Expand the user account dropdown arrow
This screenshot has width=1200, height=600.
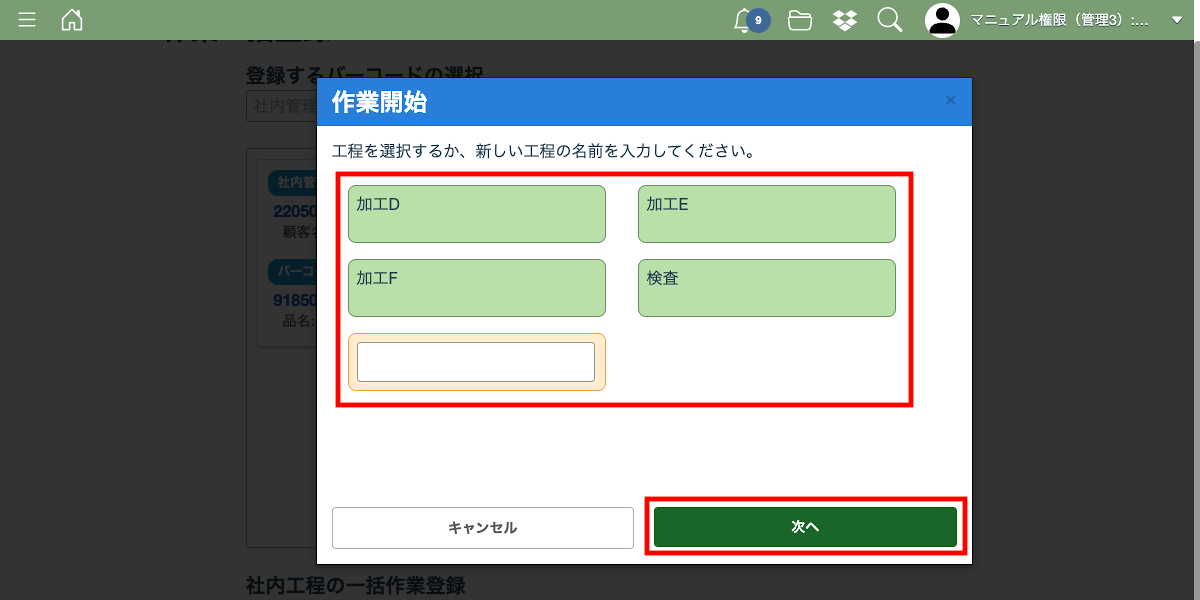pyautogui.click(x=1176, y=20)
